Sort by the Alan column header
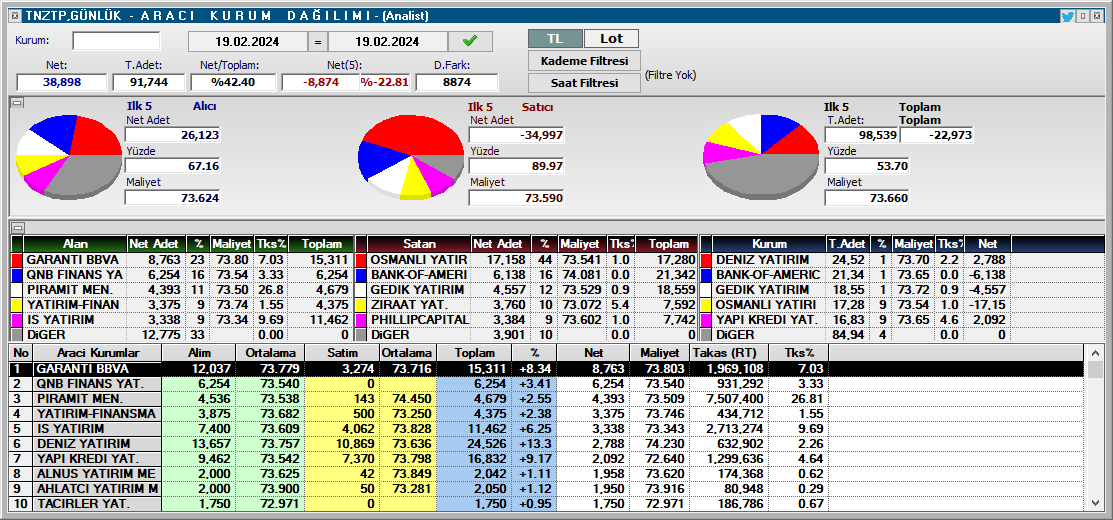This screenshot has width=1113, height=520. coord(75,244)
